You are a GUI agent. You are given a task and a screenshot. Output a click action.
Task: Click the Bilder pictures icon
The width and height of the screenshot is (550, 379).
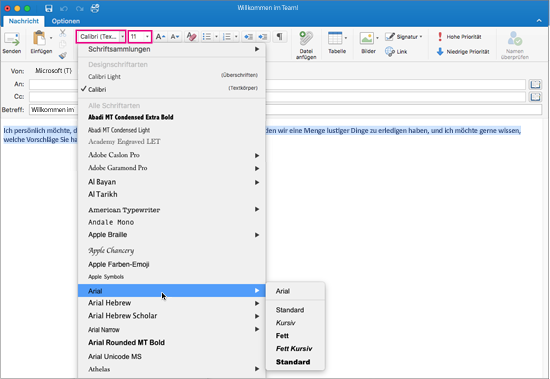click(x=366, y=38)
